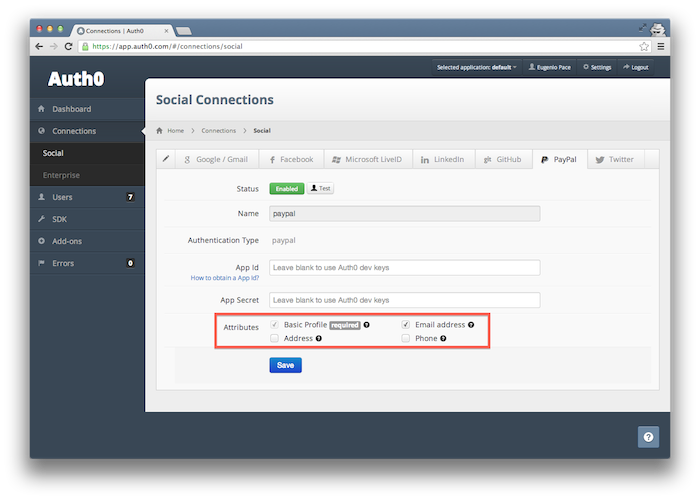Open help for Email address attribute

[471, 325]
